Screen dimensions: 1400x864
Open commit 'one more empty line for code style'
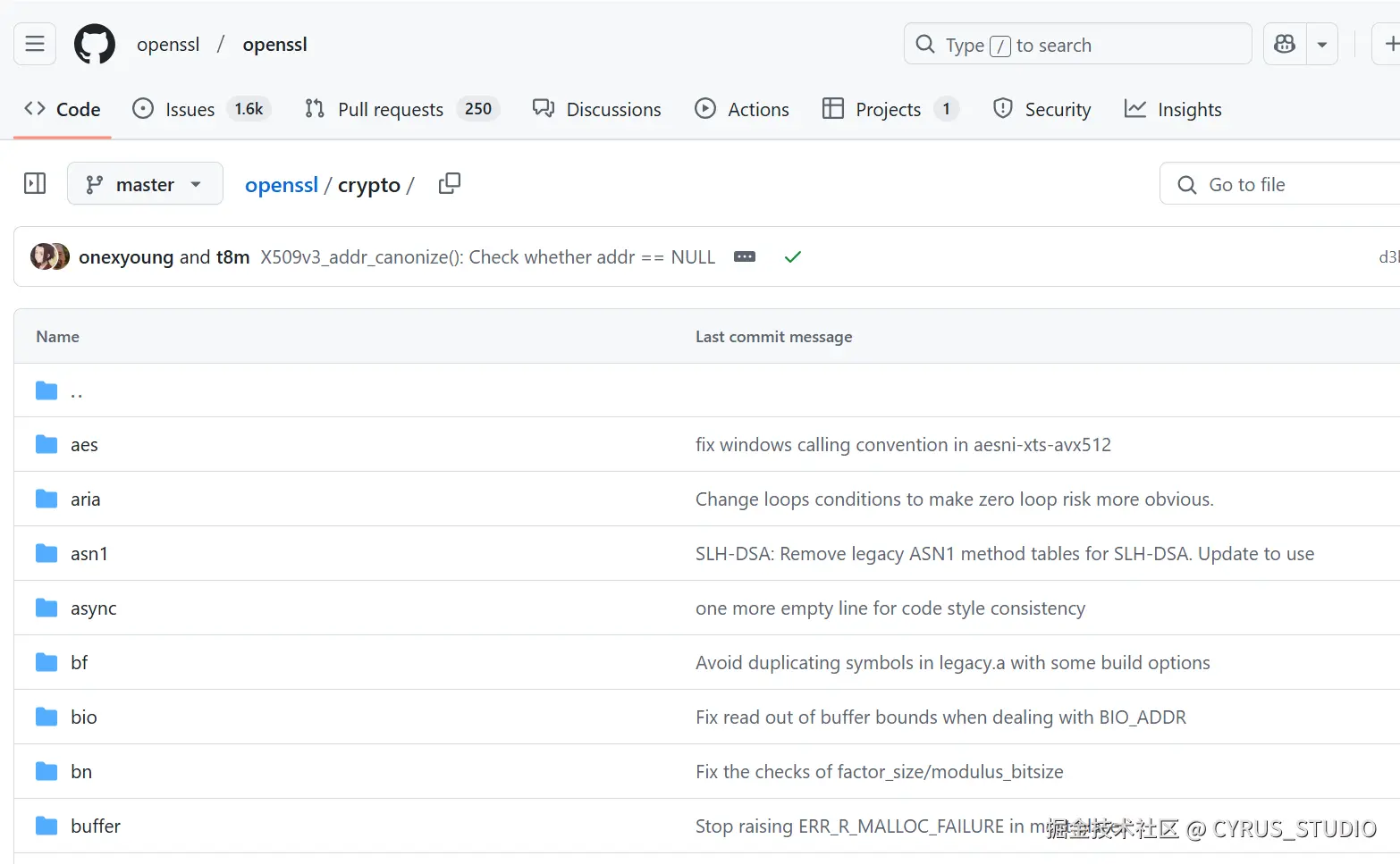(x=890, y=608)
